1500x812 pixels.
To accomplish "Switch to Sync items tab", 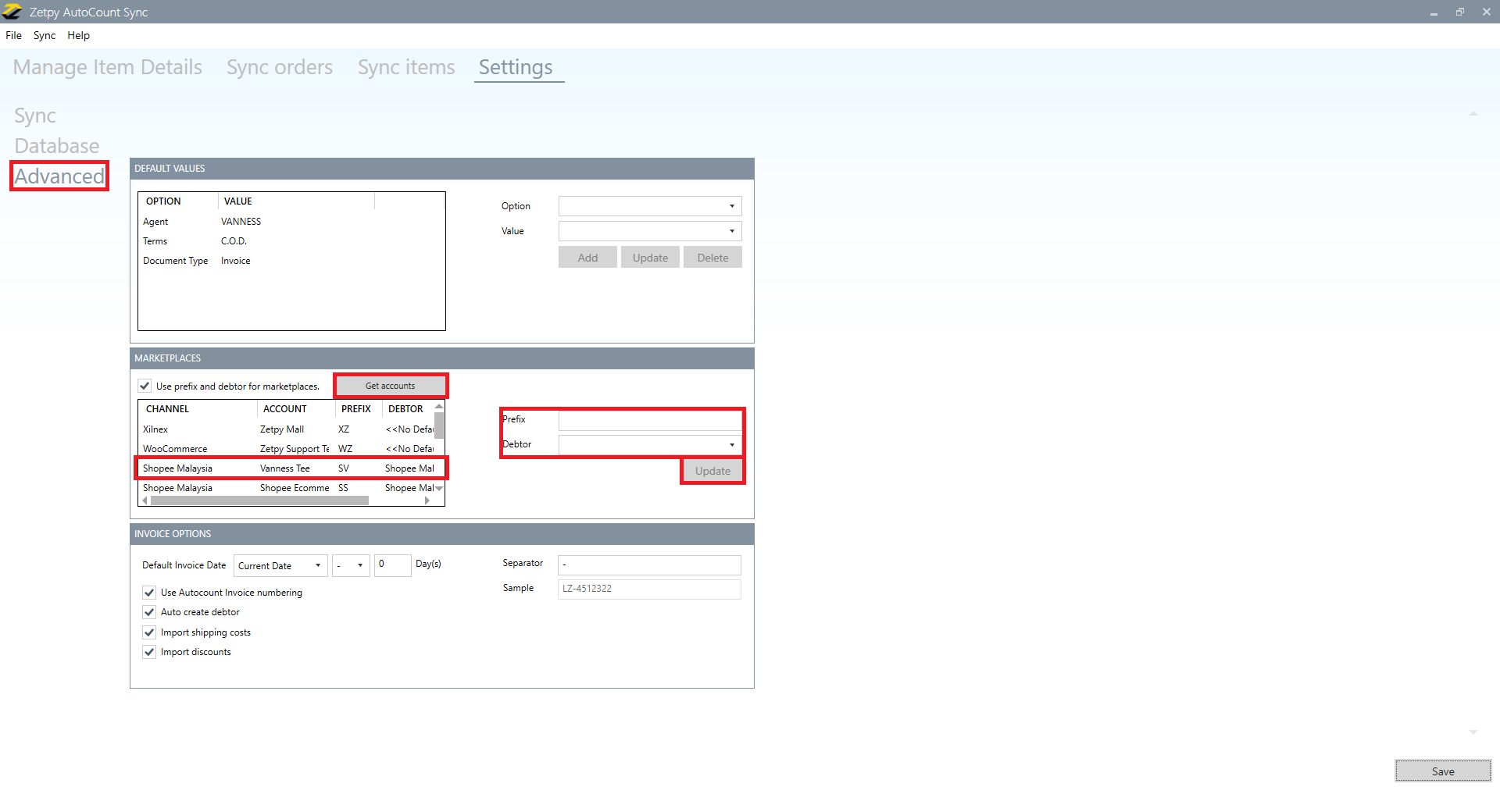I will (406, 67).
